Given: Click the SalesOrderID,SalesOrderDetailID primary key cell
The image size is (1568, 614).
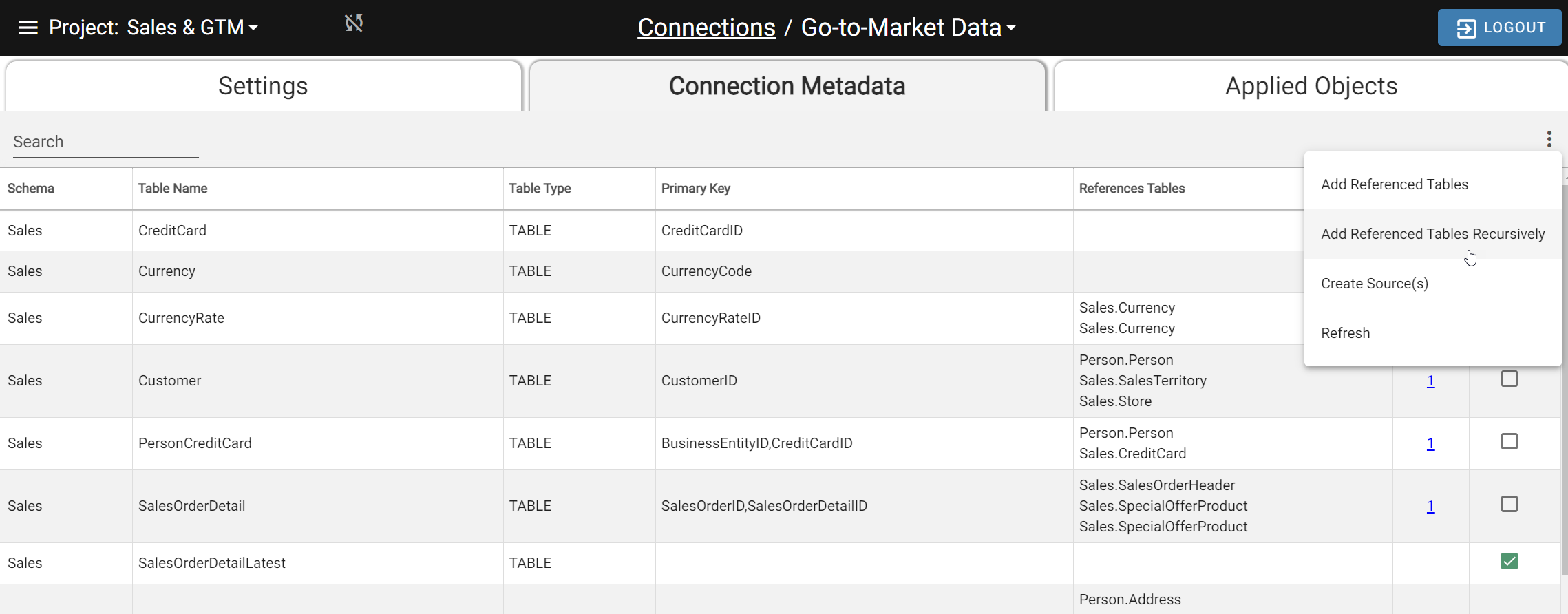Looking at the screenshot, I should tap(864, 506).
